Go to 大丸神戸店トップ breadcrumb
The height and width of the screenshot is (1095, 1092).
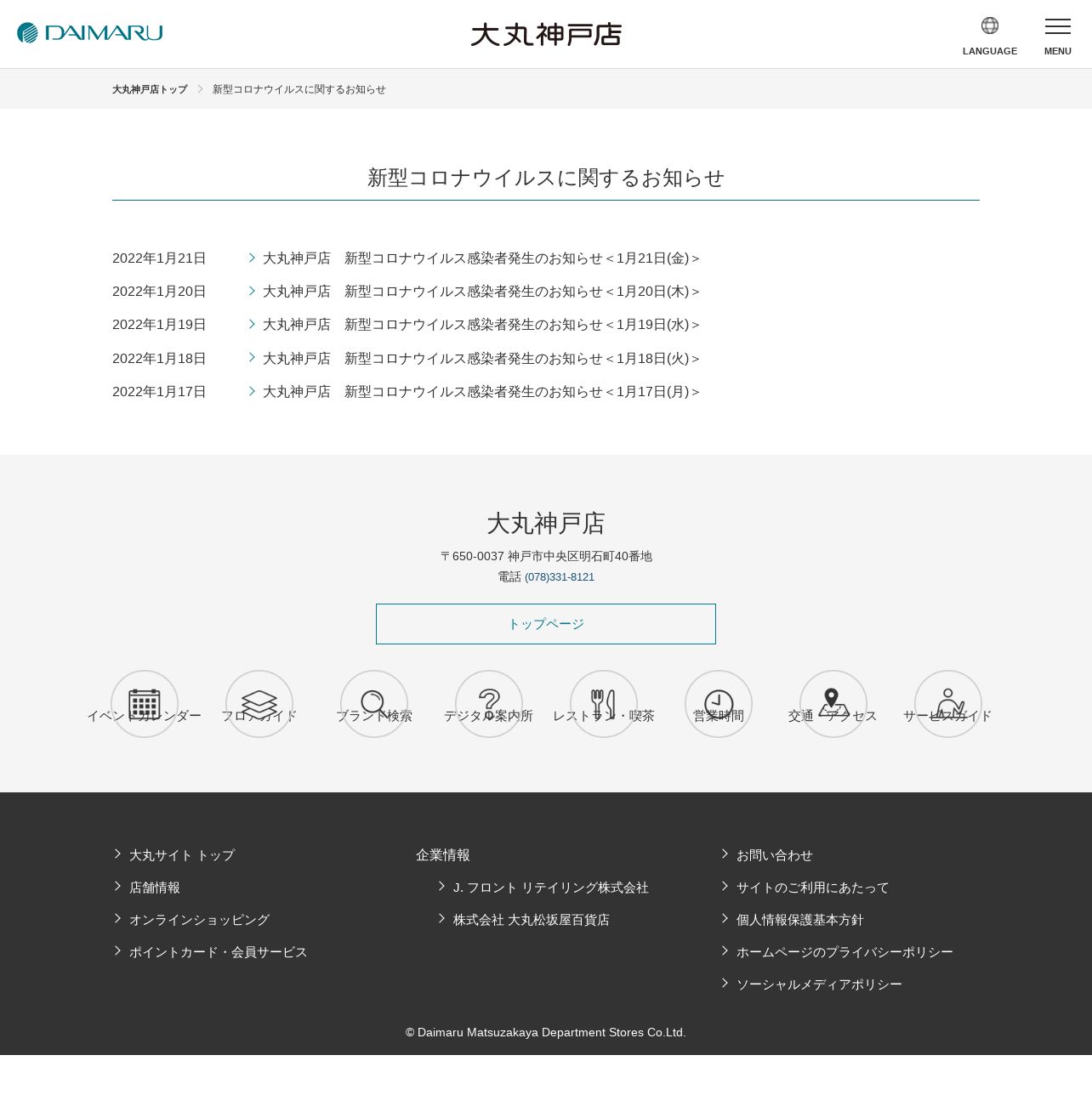pos(150,89)
